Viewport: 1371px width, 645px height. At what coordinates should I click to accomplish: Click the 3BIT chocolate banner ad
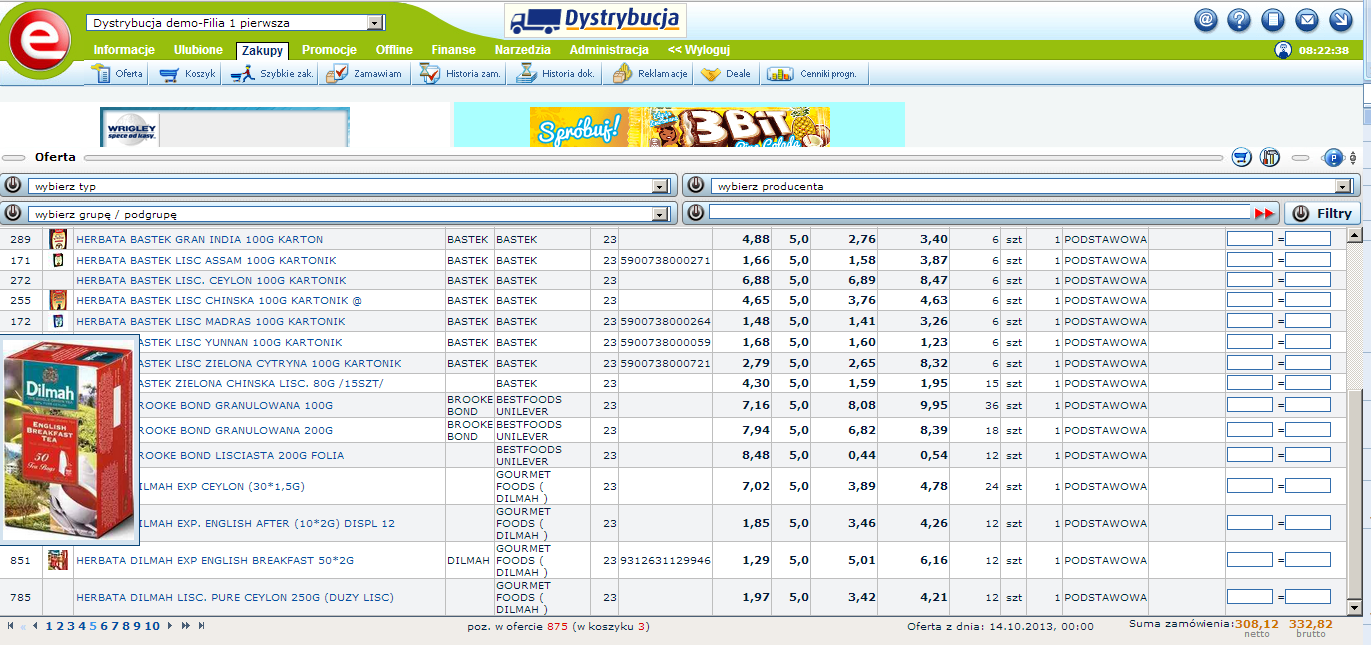pyautogui.click(x=679, y=125)
